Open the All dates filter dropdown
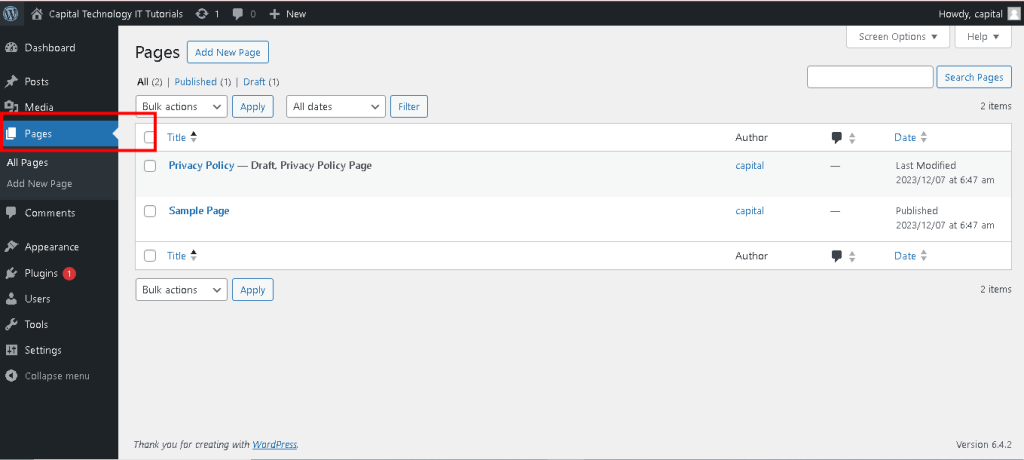This screenshot has height=460, width=1024. tap(336, 107)
